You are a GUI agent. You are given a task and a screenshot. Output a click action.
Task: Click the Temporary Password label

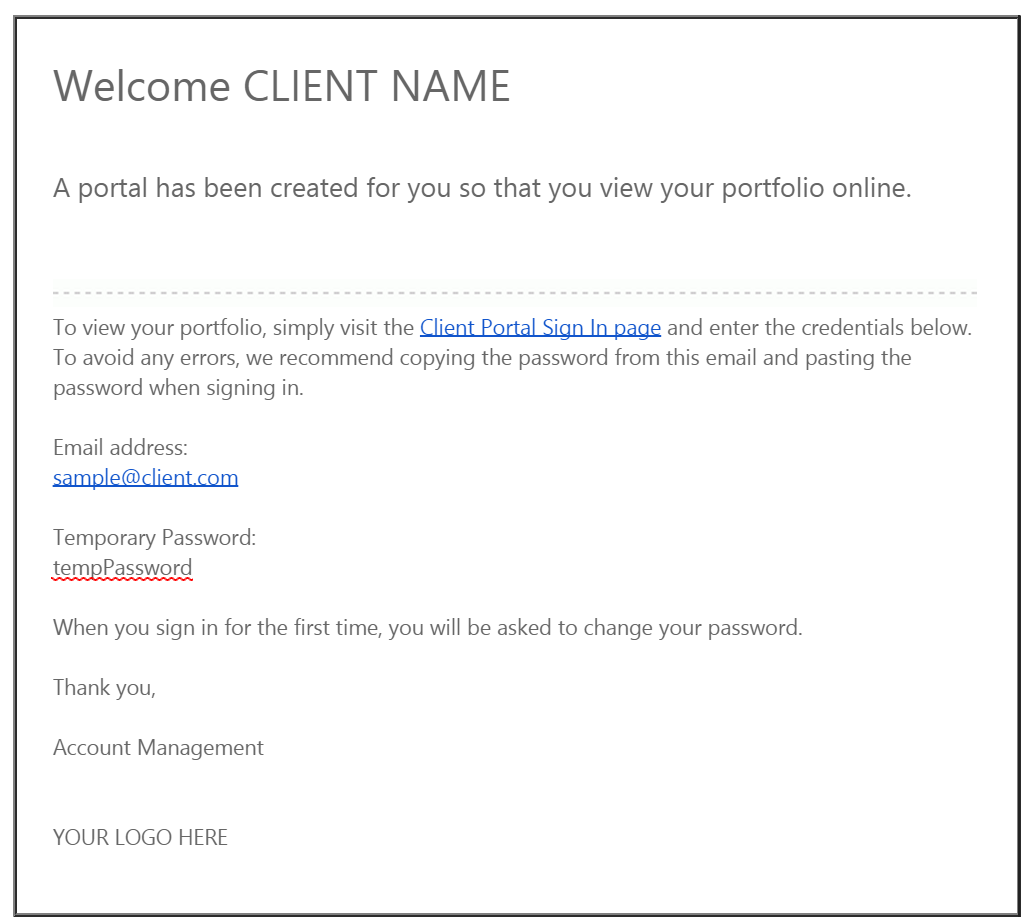(154, 538)
